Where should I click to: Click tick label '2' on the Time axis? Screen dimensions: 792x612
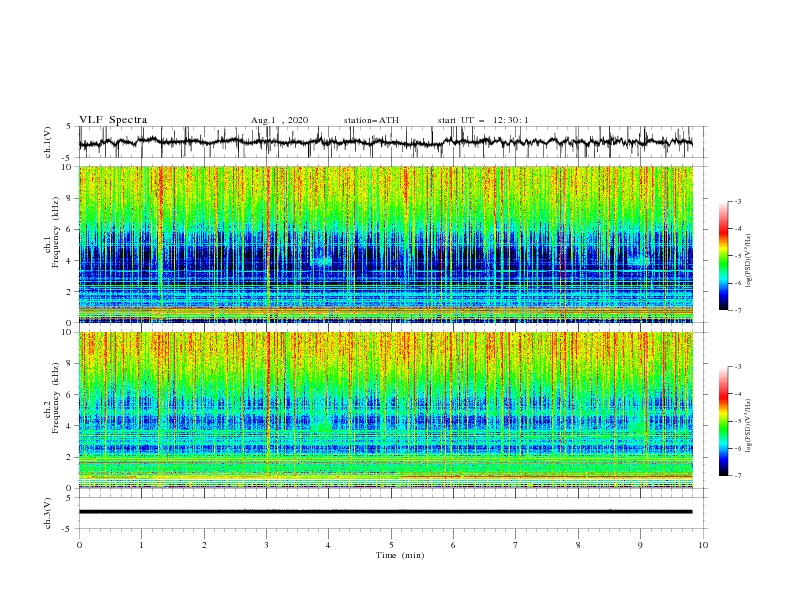[x=204, y=545]
